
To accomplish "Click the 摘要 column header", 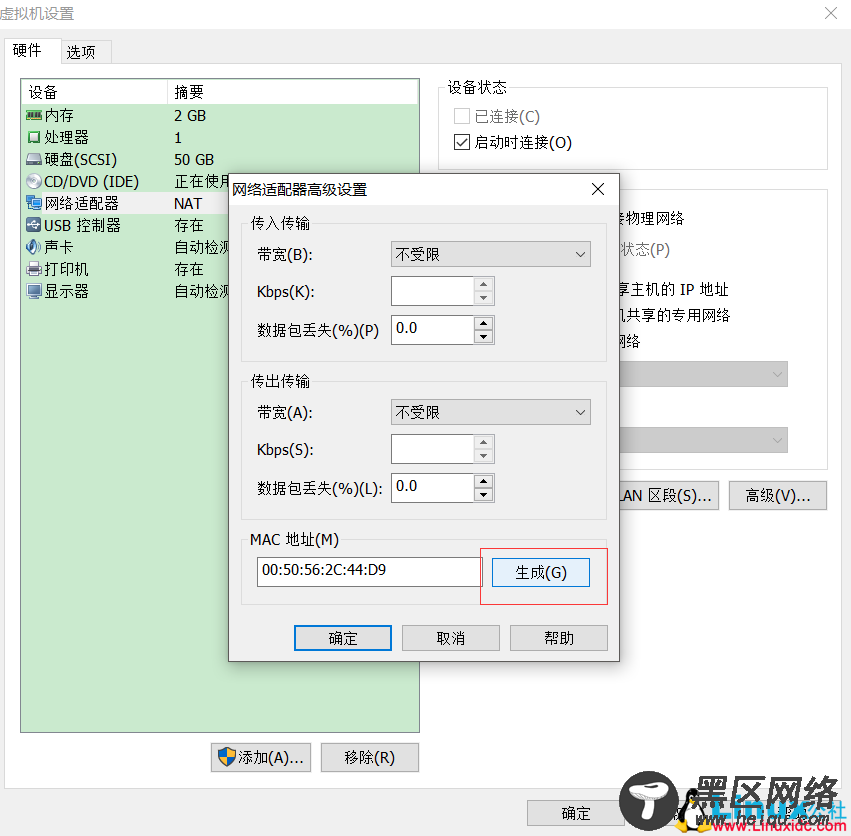I will point(293,92).
